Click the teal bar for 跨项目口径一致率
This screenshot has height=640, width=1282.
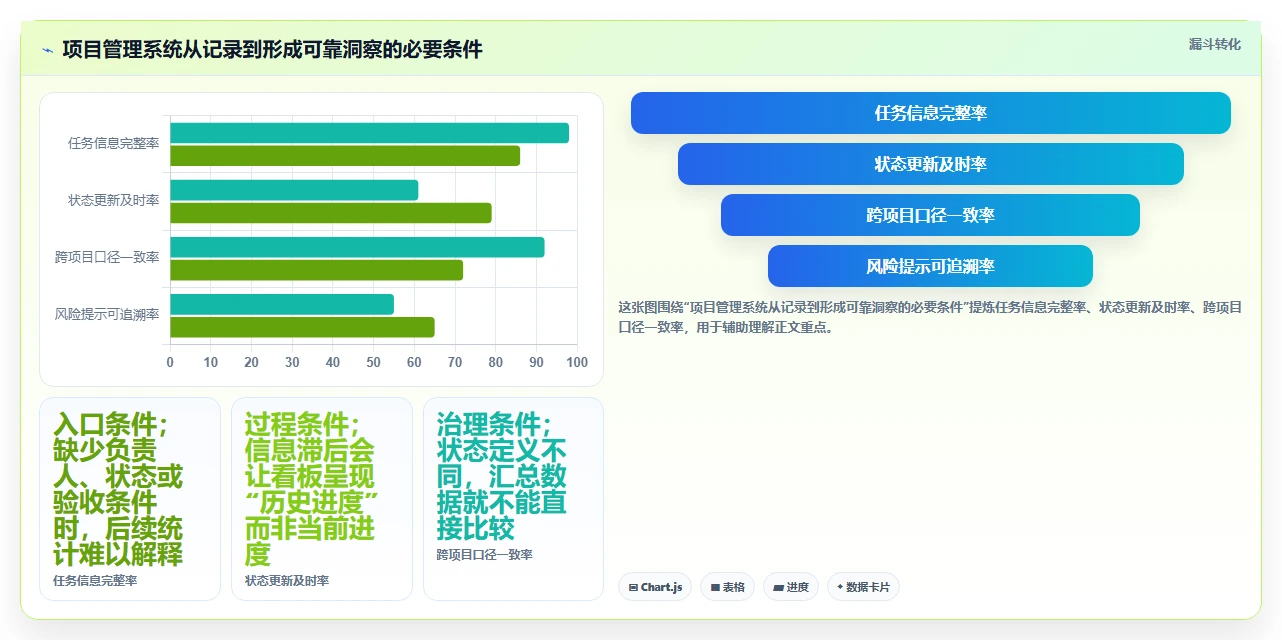[357, 247]
